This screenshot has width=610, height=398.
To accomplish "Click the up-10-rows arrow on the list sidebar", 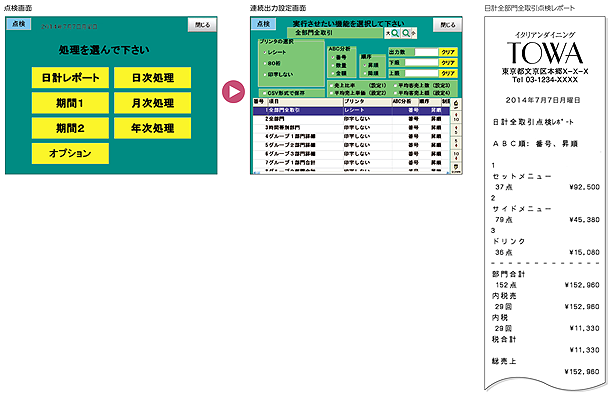I will click(x=456, y=117).
